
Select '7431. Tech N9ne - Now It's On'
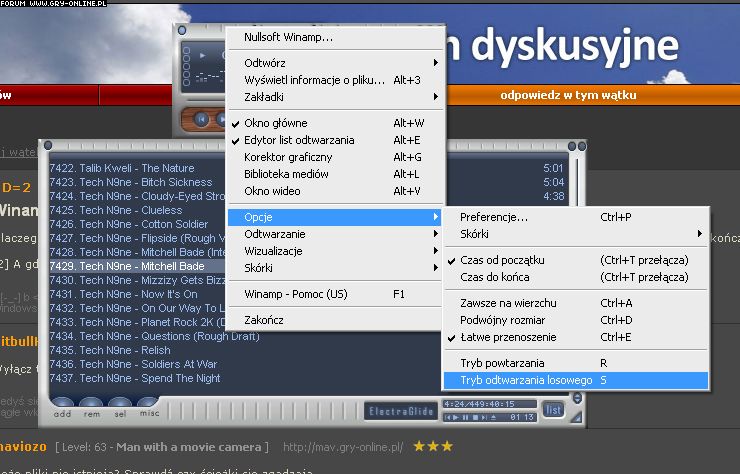[123, 294]
